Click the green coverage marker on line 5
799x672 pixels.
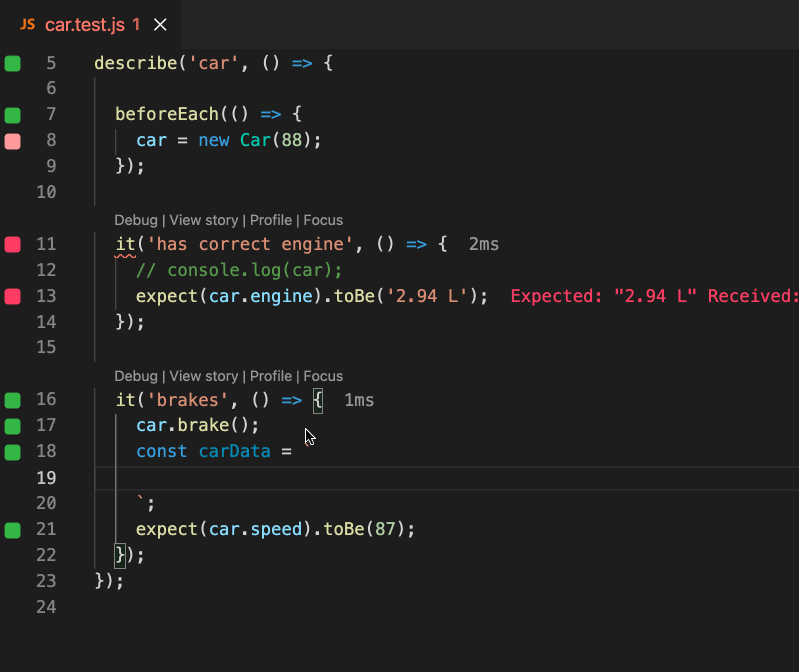[12, 64]
